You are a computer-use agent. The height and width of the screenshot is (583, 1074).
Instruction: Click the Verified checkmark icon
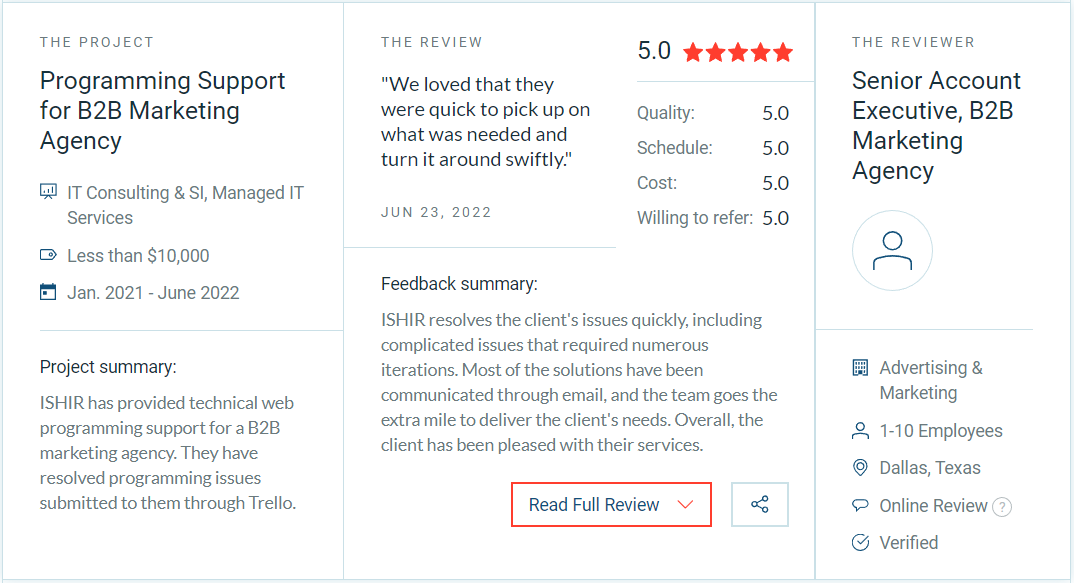click(x=860, y=543)
